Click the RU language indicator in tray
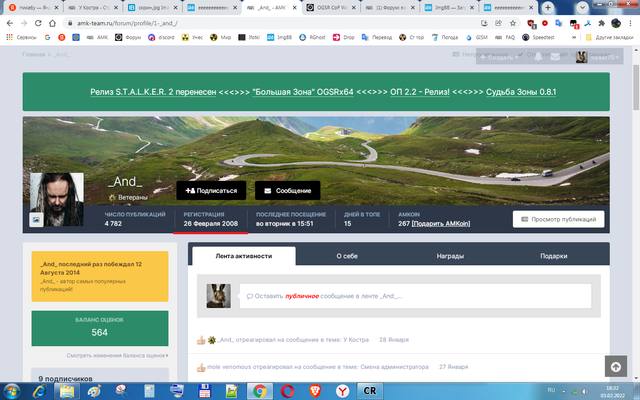 coord(551,391)
